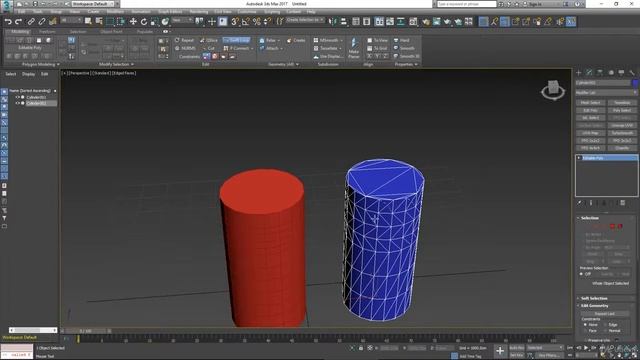This screenshot has width=640, height=360.
Task: Open the Select by Name dialog
Action: point(99,22)
